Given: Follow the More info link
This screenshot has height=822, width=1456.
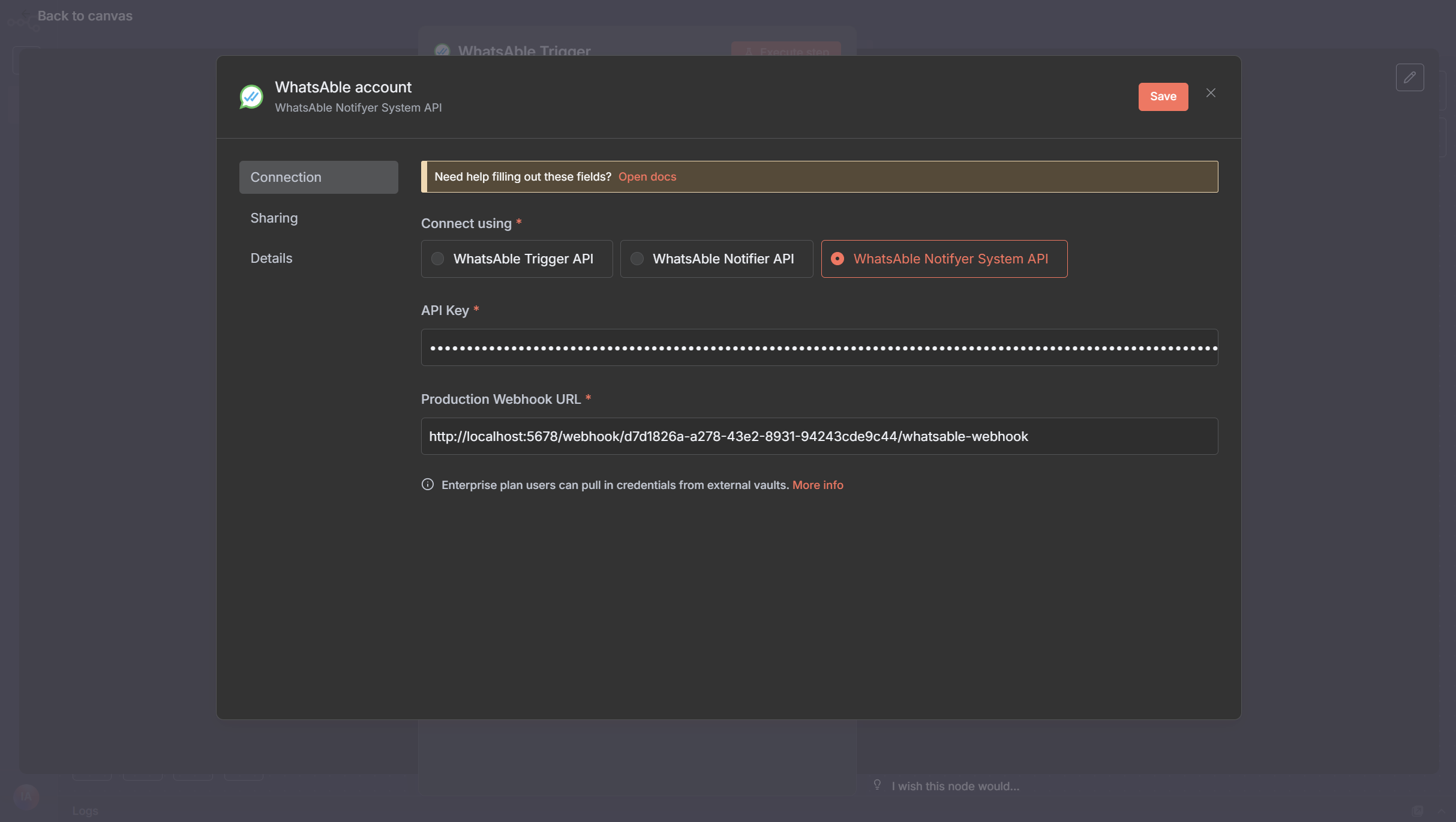Looking at the screenshot, I should click(817, 485).
